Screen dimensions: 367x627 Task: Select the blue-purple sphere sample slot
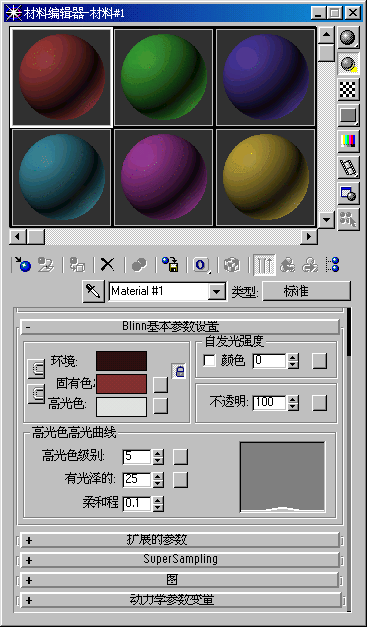[x=265, y=77]
